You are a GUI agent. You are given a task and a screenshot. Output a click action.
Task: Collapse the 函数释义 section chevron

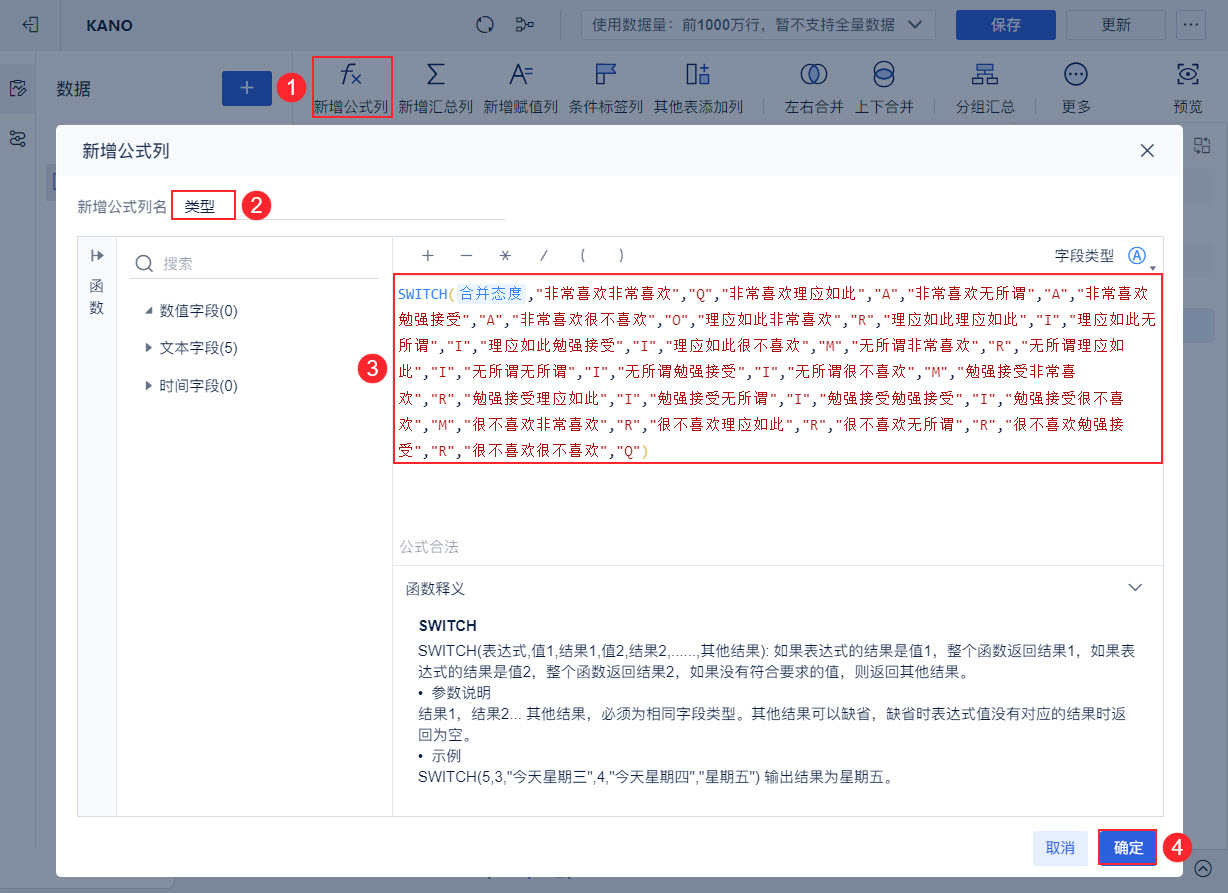[x=1135, y=588]
